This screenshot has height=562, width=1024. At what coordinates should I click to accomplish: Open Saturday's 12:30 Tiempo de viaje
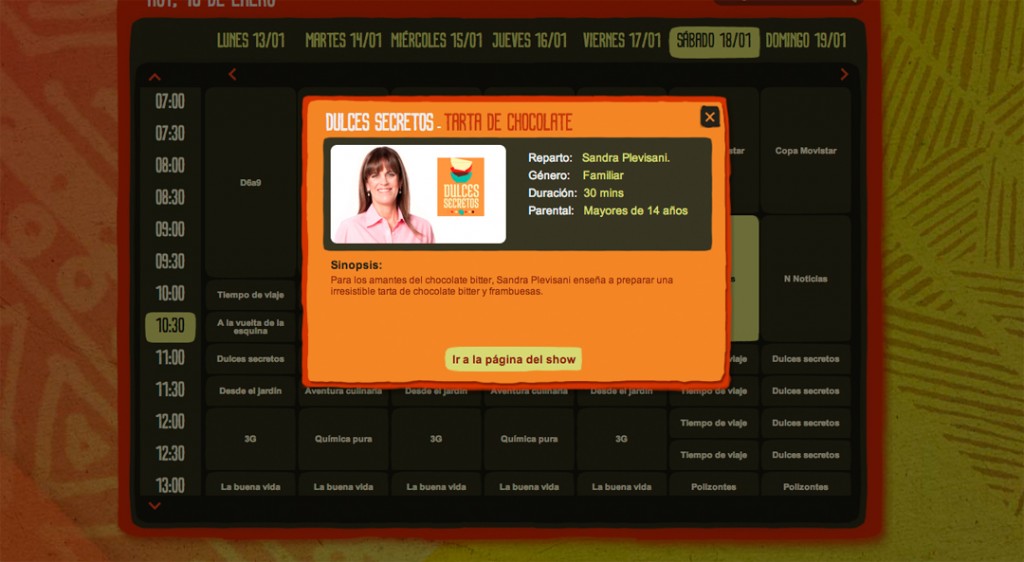[x=714, y=455]
